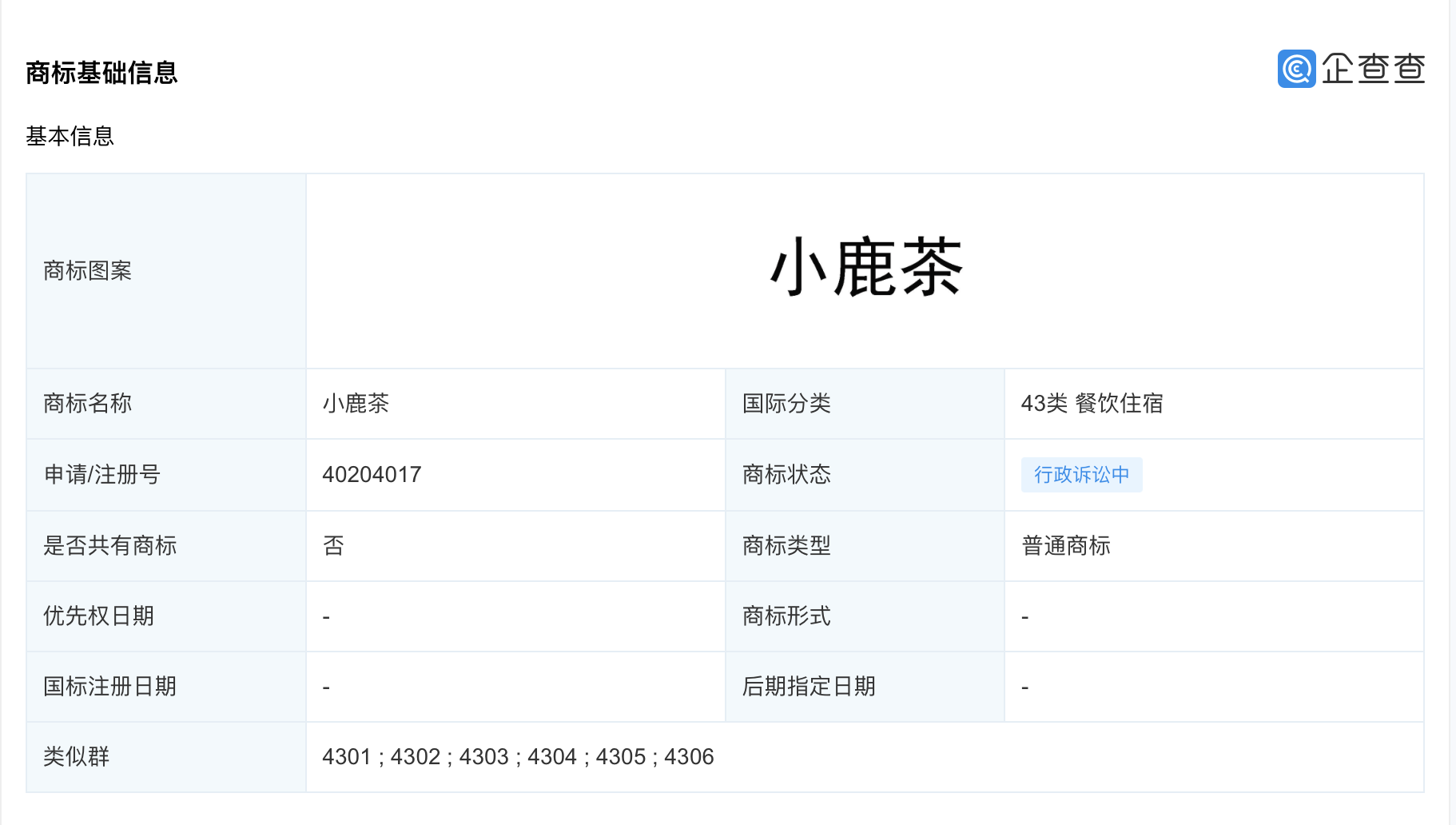1456x825 pixels.
Task: Click the 商标名称 label cell
Action: 166,404
